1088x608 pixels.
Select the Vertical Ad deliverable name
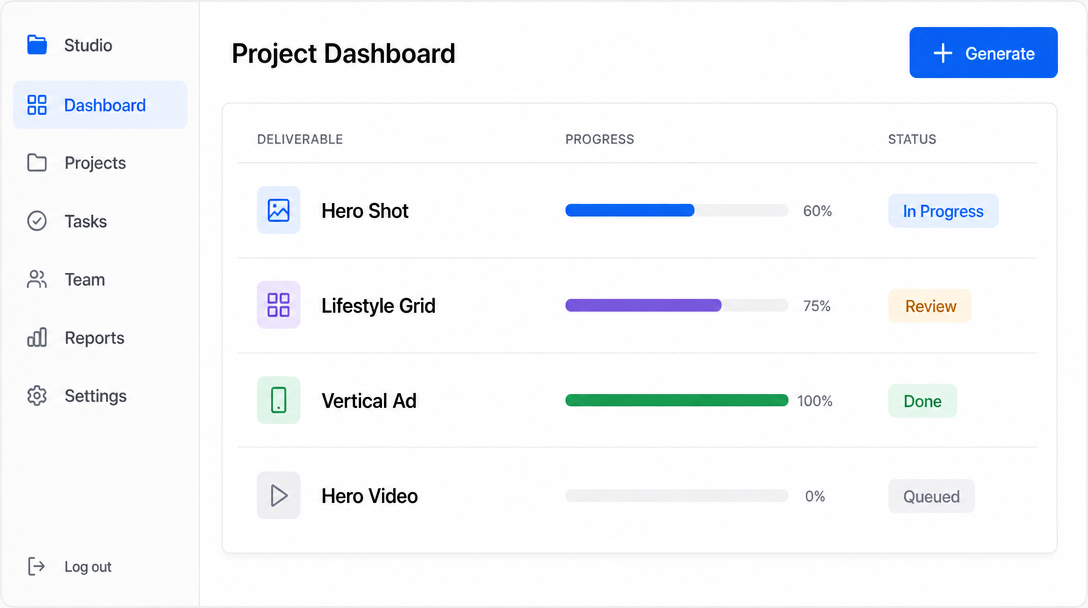[x=368, y=401]
